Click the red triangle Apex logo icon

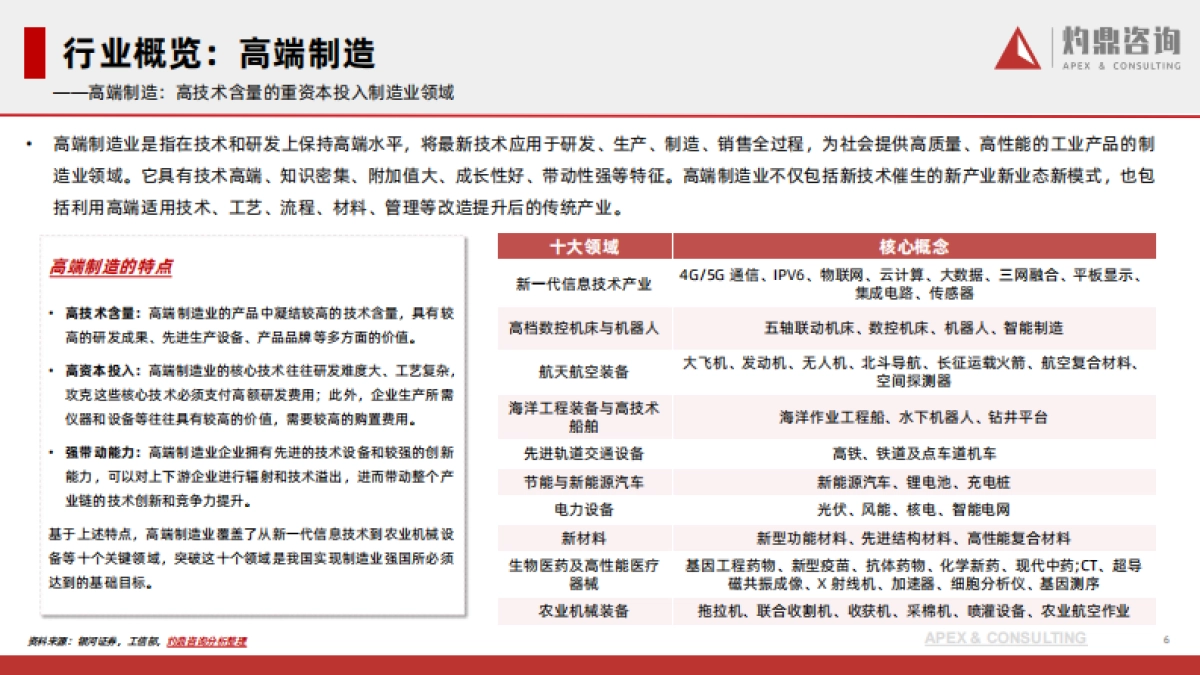(x=1017, y=52)
